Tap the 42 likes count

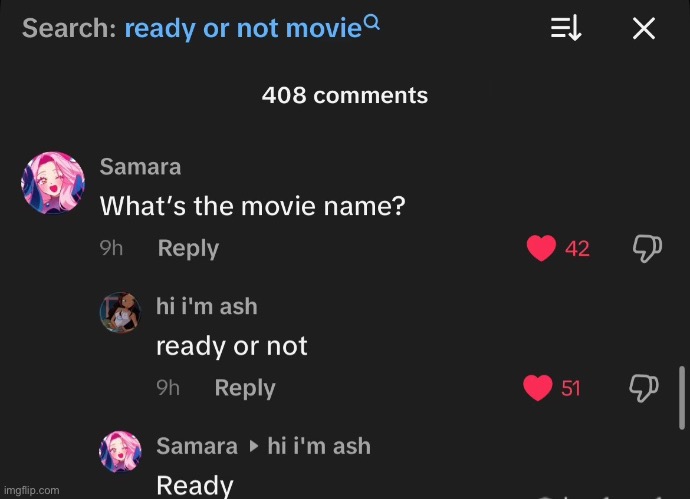point(577,249)
